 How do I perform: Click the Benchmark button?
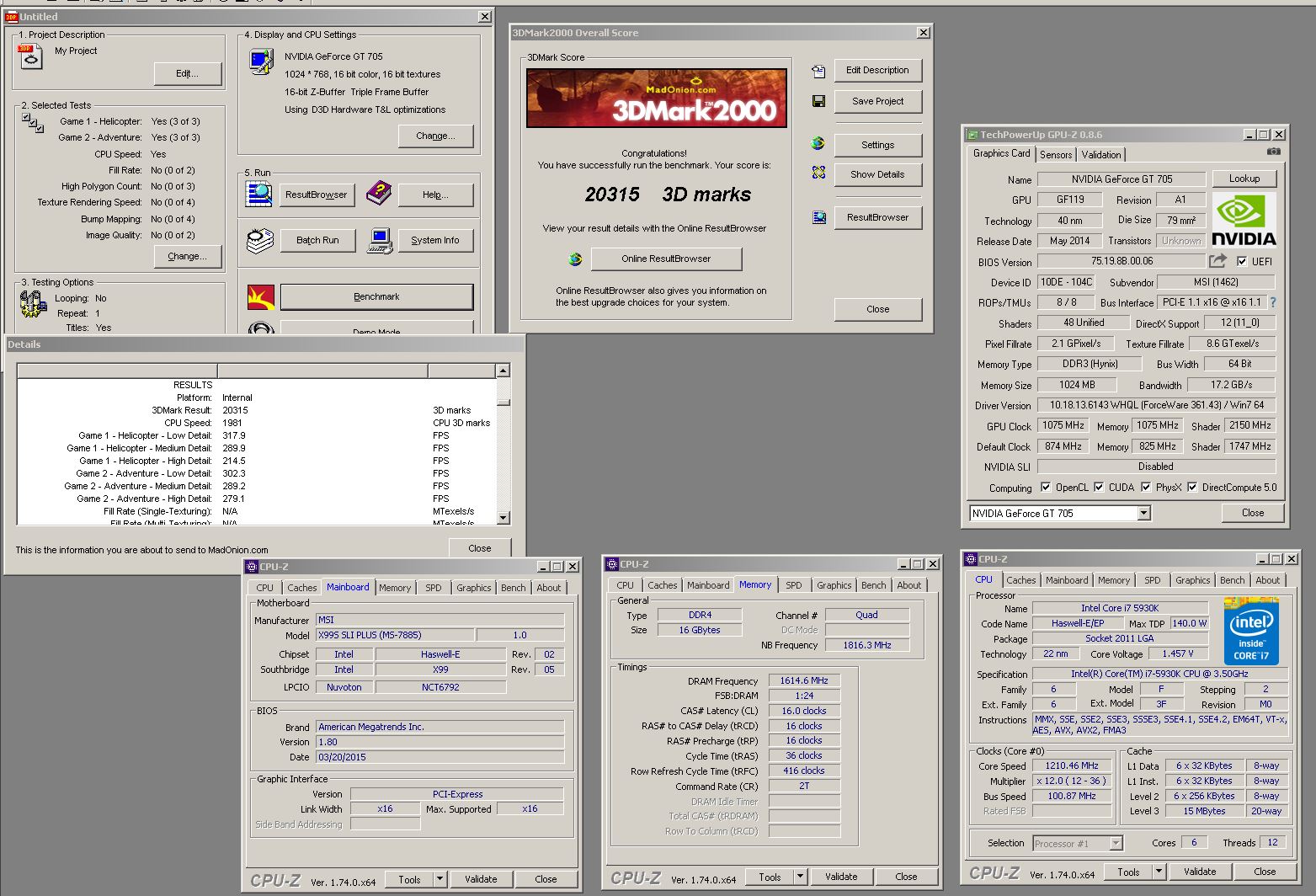click(x=376, y=296)
